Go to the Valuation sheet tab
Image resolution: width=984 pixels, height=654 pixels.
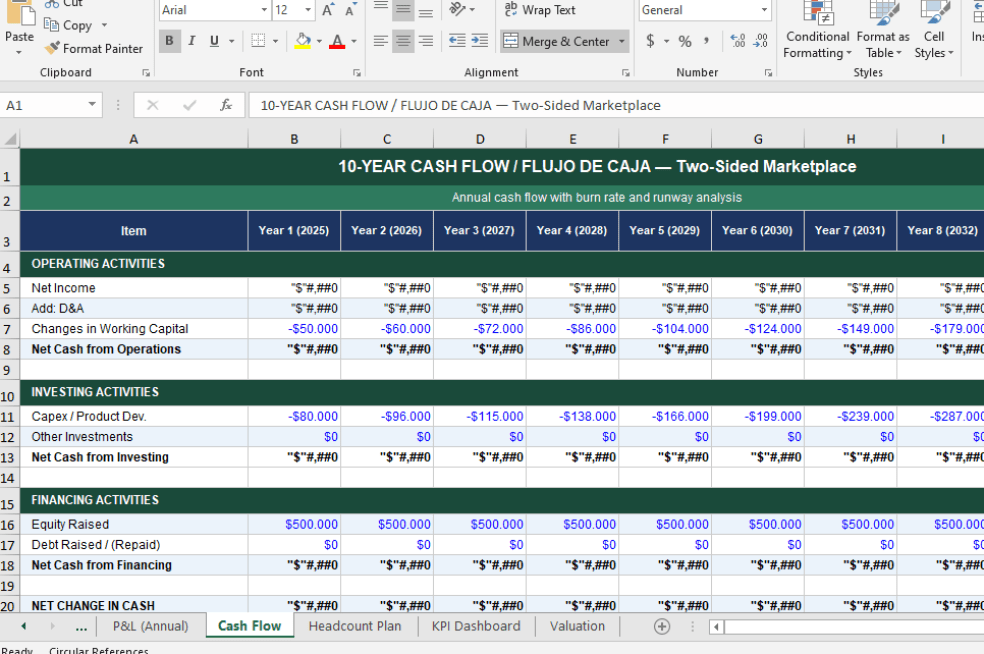(577, 626)
